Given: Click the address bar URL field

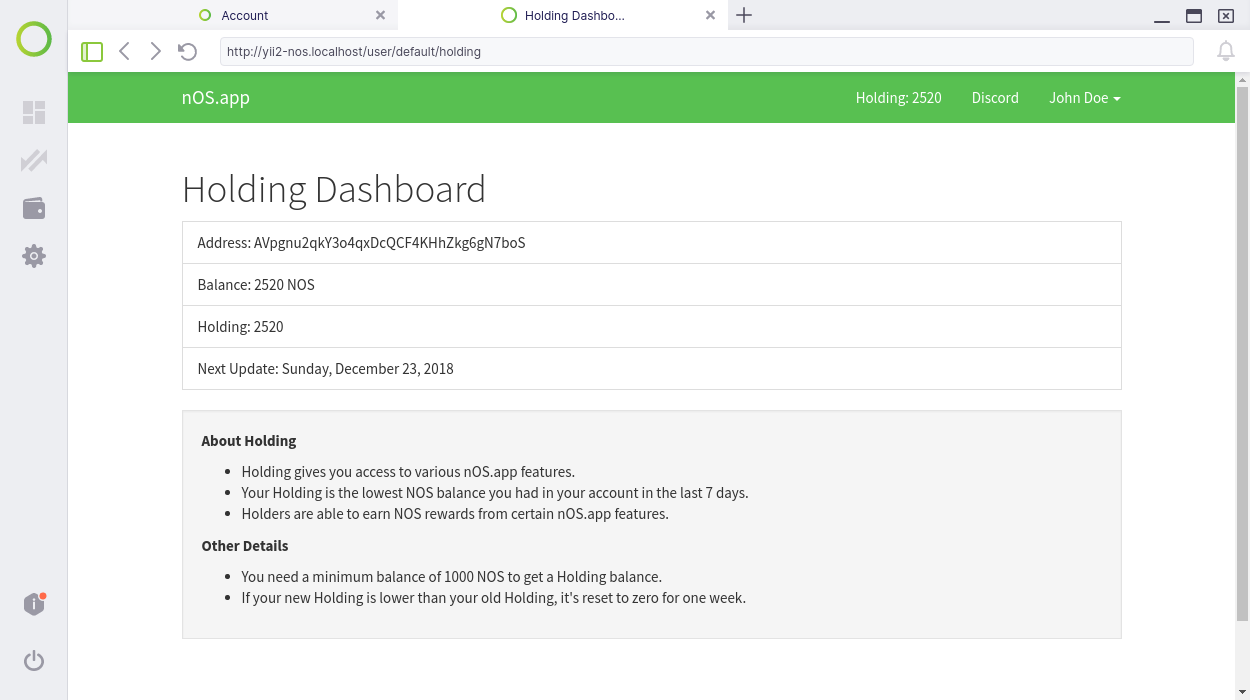Looking at the screenshot, I should [x=706, y=51].
